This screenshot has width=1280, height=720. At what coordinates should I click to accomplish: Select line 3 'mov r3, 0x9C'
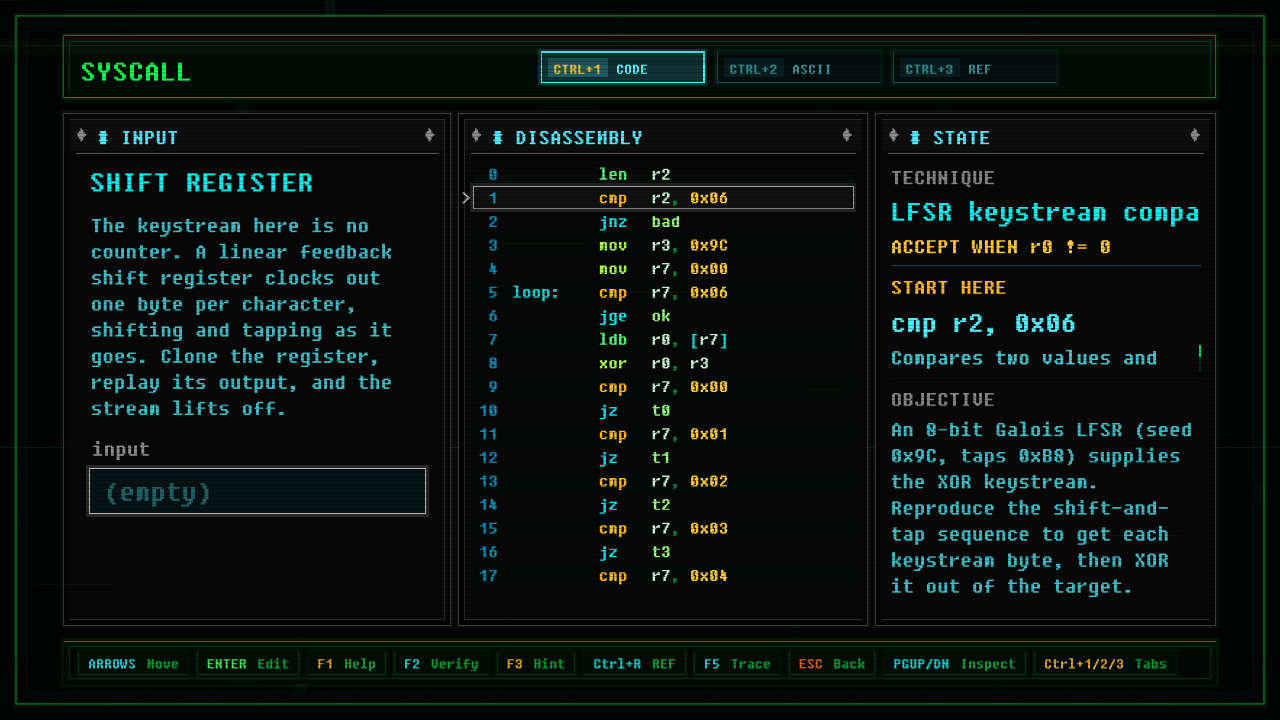(x=663, y=245)
